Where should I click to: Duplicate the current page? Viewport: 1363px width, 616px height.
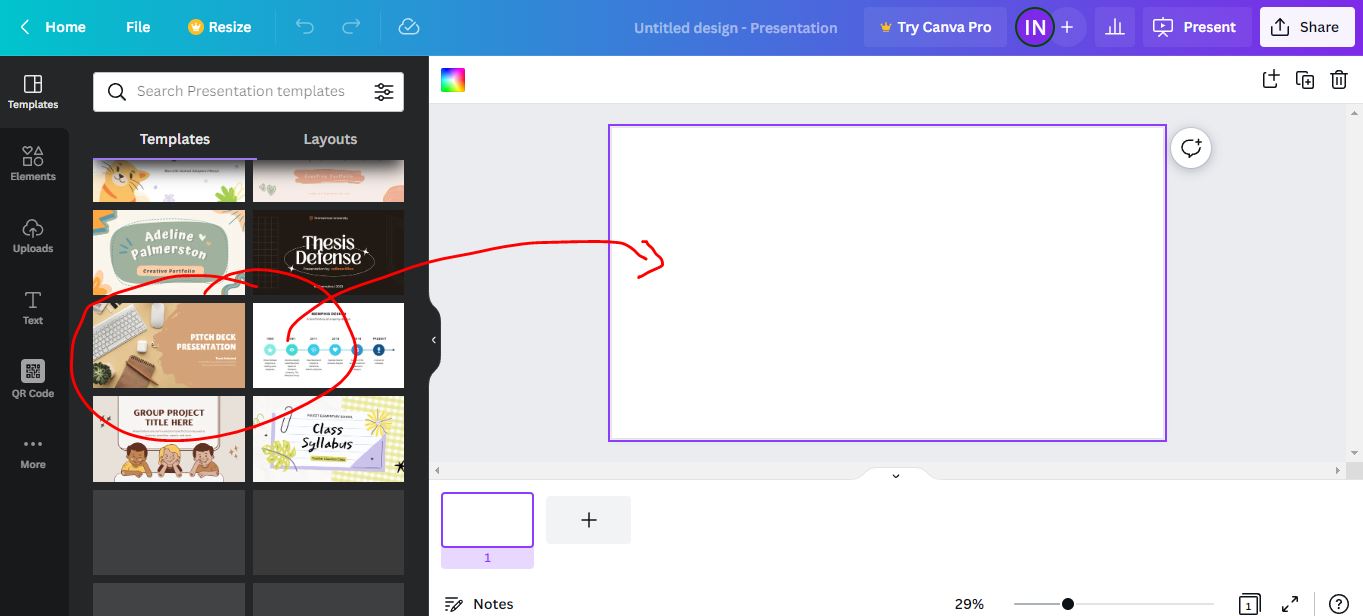1304,79
